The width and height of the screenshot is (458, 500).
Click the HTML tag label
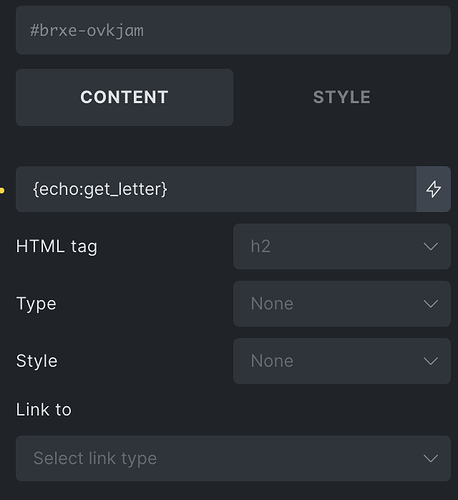coord(57,247)
